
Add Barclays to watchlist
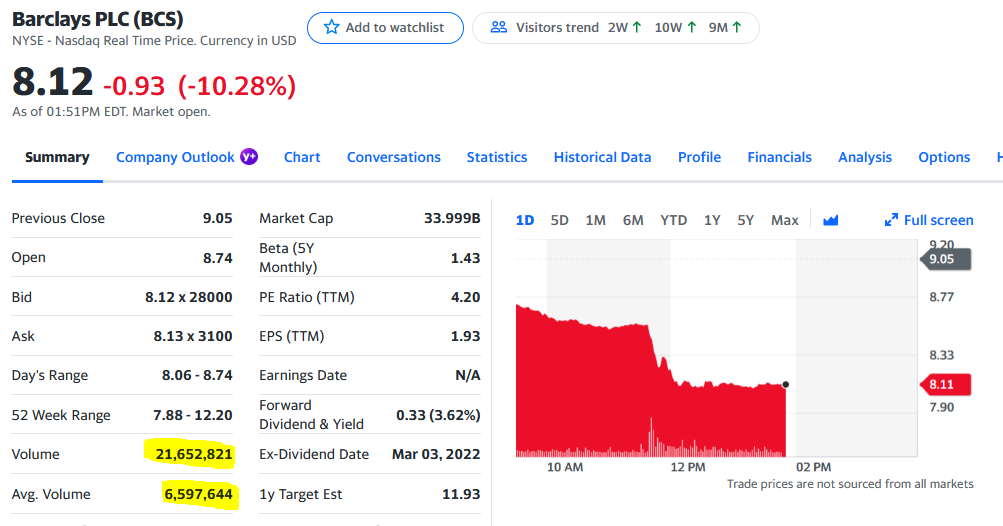tap(385, 28)
